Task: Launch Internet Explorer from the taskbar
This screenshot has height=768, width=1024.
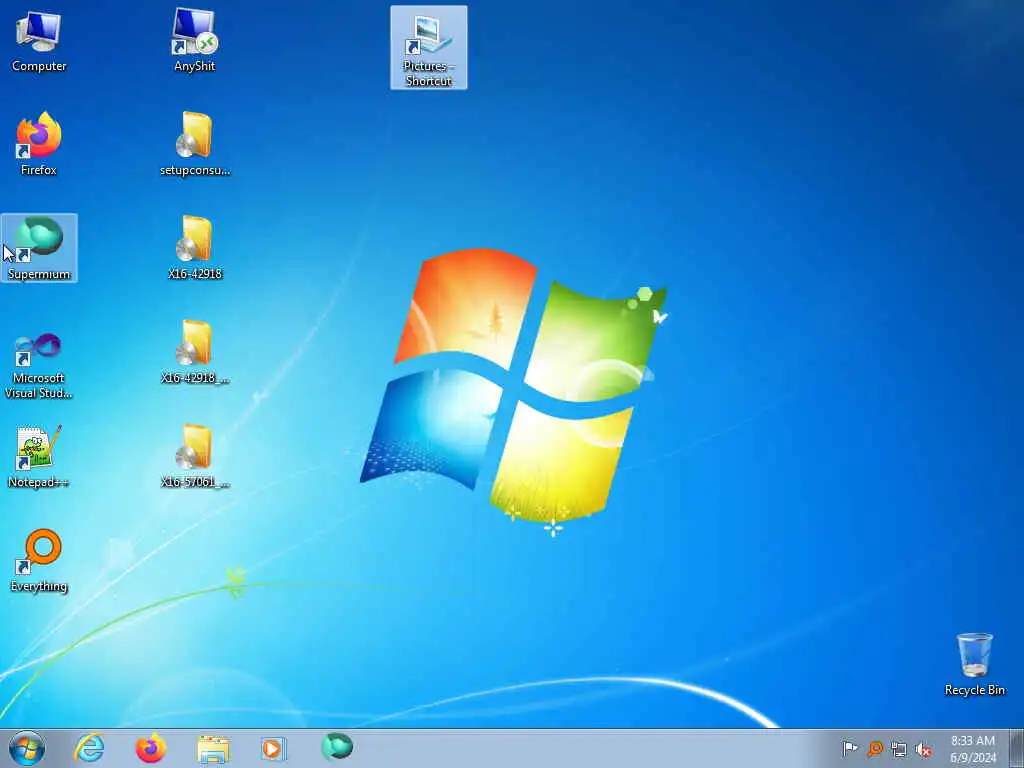Action: click(x=89, y=748)
